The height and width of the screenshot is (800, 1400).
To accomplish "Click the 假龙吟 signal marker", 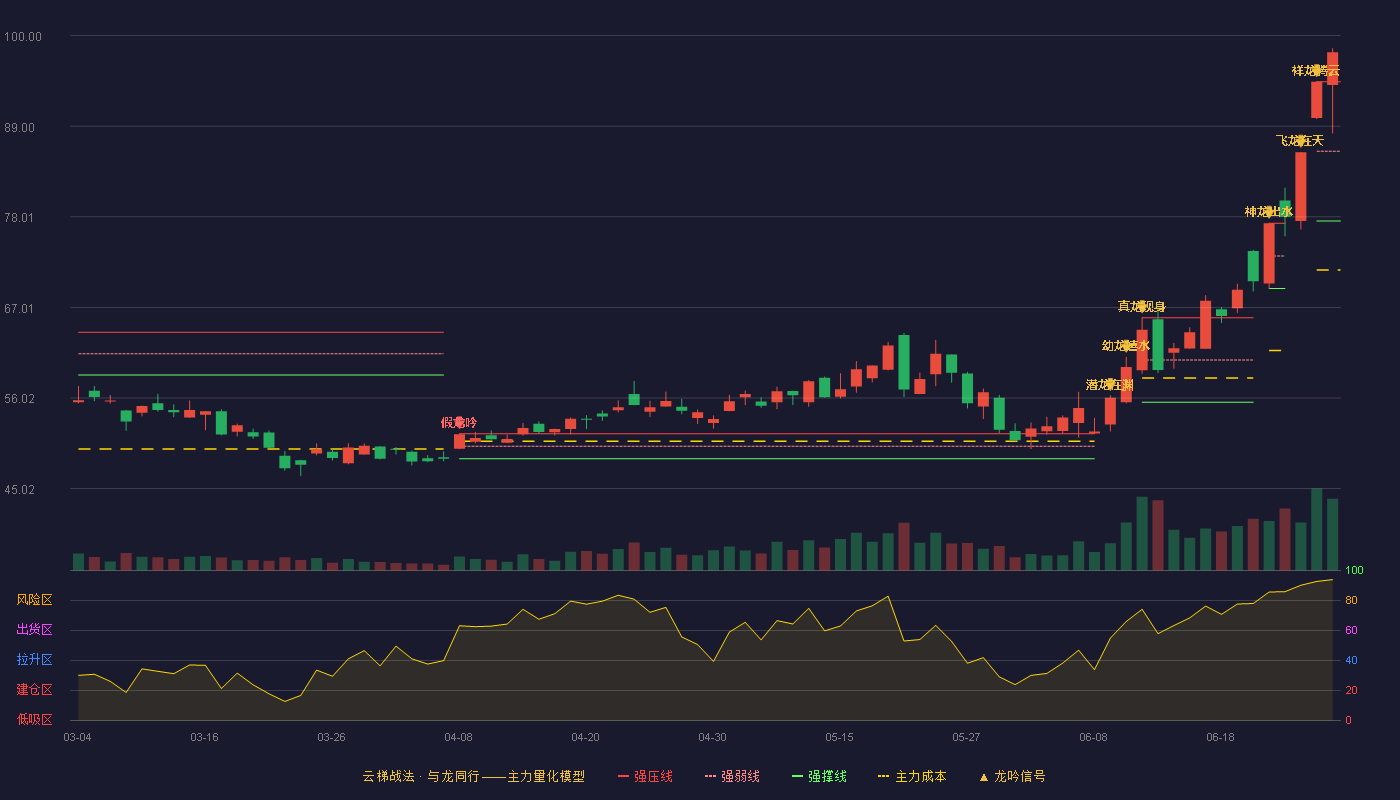I will (459, 422).
